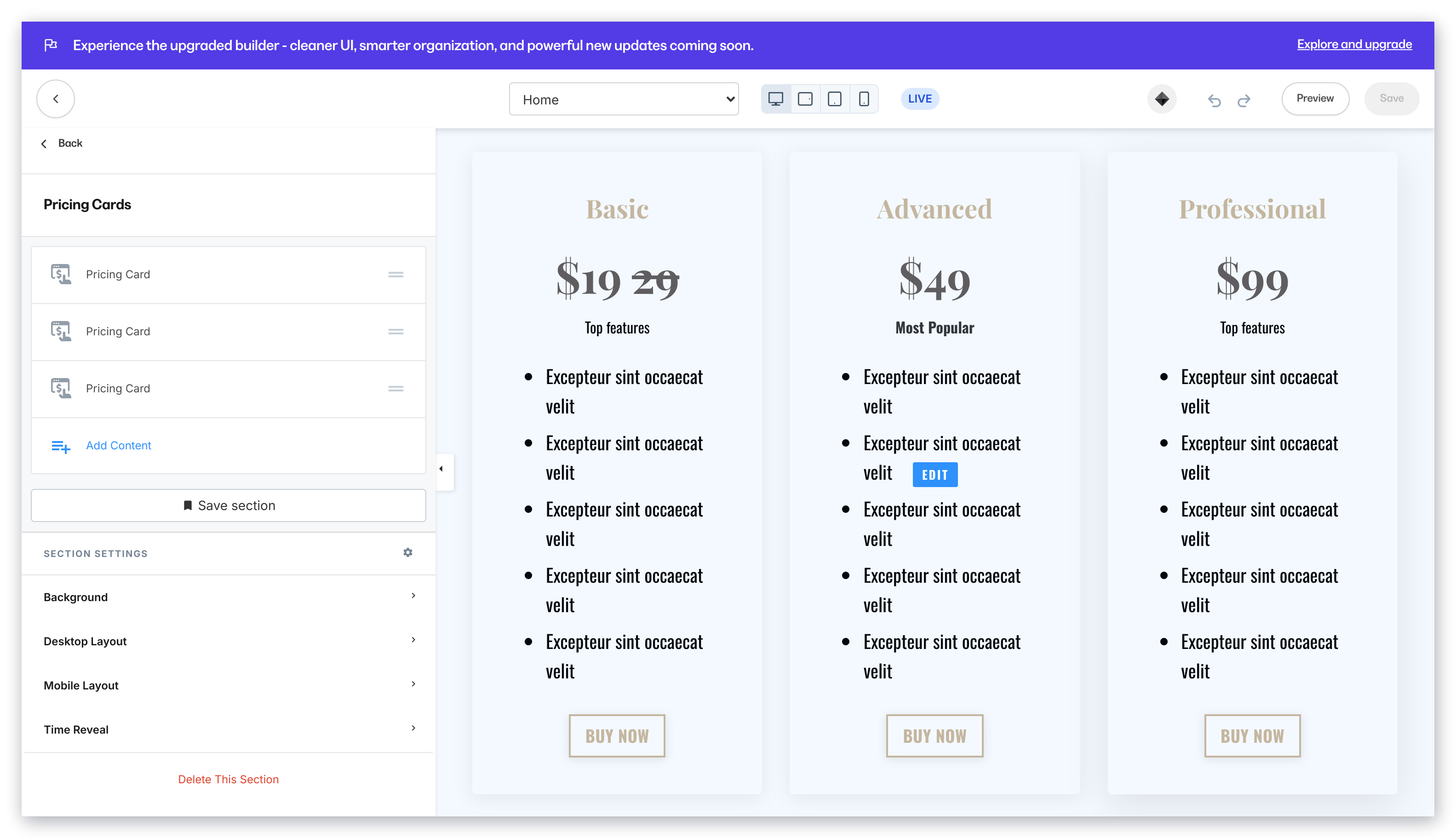Switch to landscape tablet device preview
This screenshot has width=1456, height=838.
804,99
